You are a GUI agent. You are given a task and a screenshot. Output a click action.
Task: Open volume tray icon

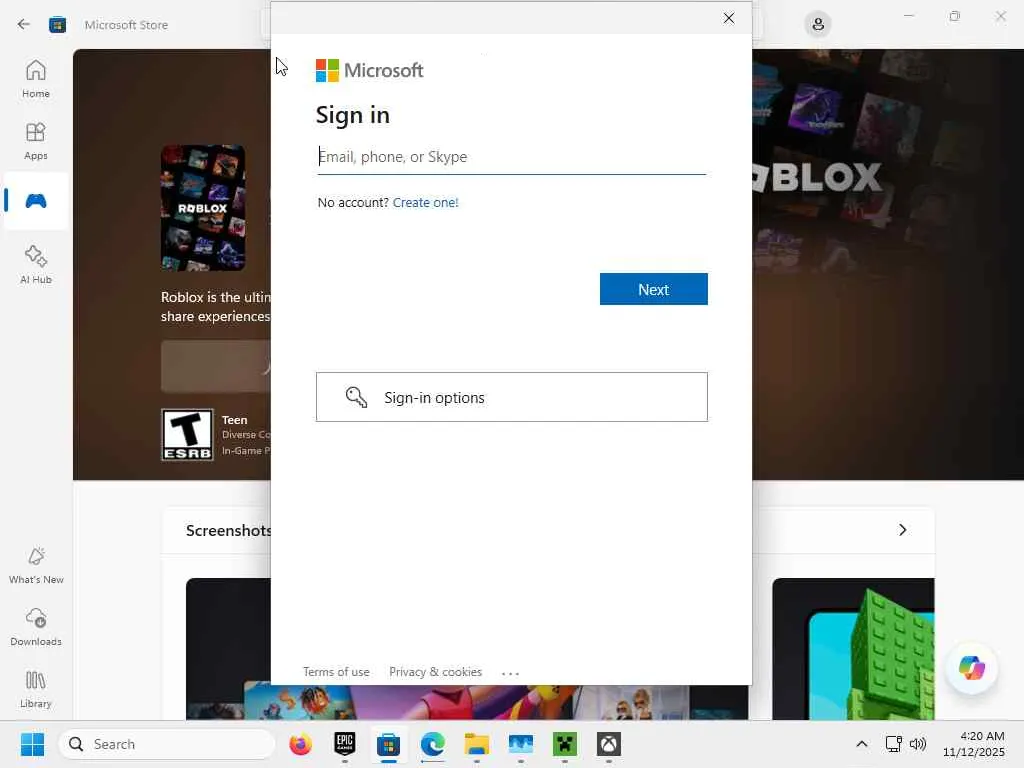point(918,744)
